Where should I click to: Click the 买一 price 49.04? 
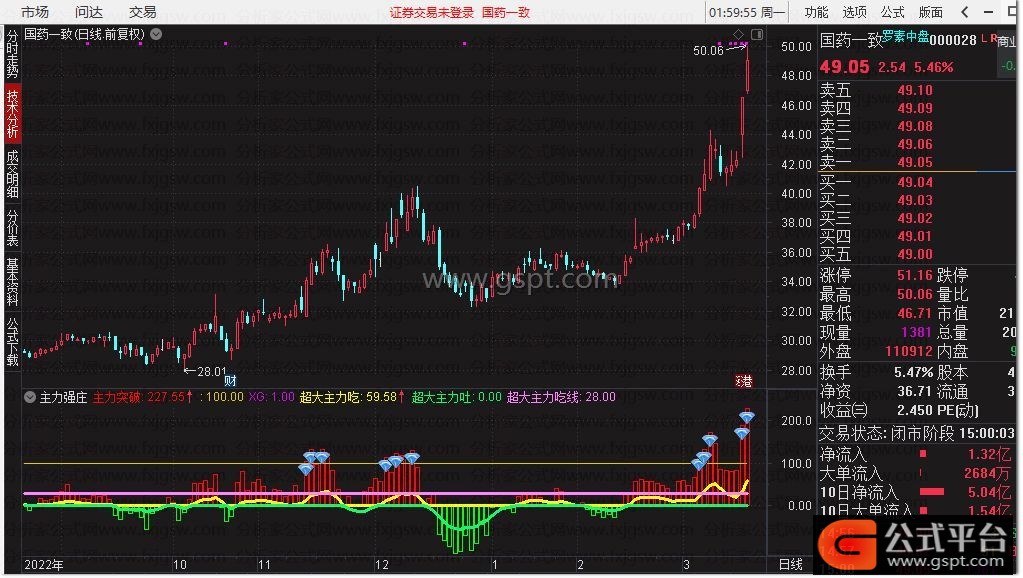click(x=915, y=182)
